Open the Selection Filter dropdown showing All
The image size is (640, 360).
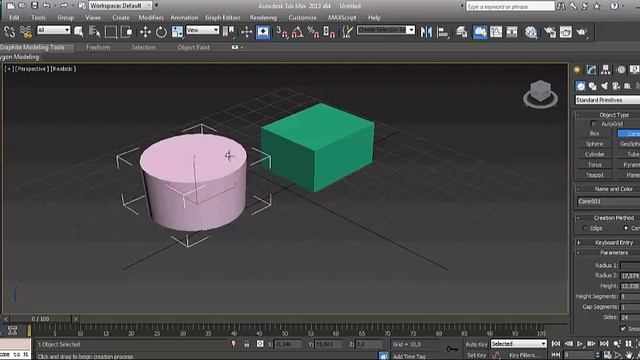click(53, 30)
